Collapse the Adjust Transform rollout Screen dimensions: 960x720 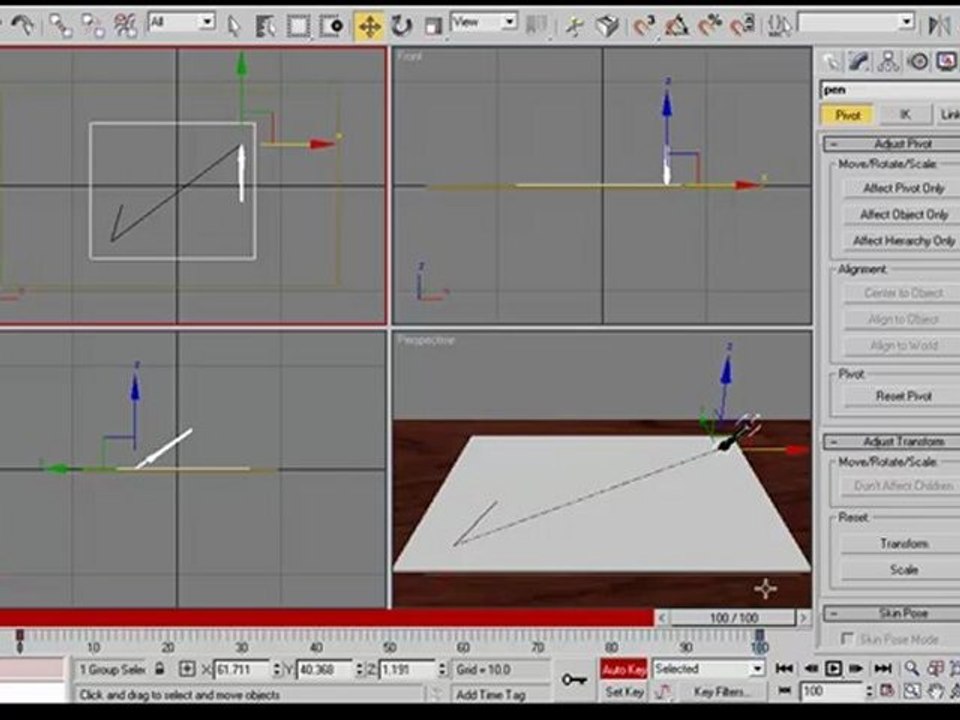(x=891, y=441)
